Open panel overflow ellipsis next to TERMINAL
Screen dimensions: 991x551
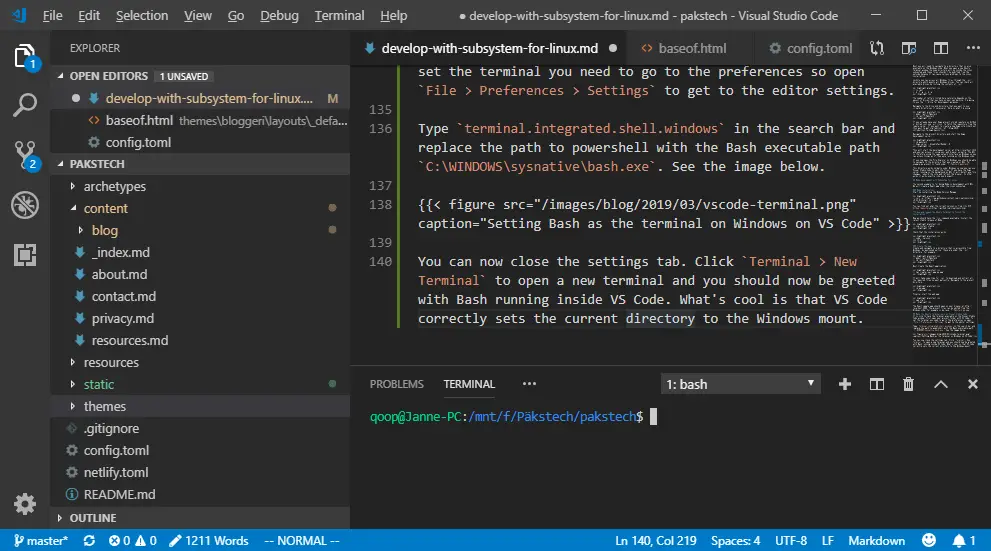pyautogui.click(x=529, y=384)
